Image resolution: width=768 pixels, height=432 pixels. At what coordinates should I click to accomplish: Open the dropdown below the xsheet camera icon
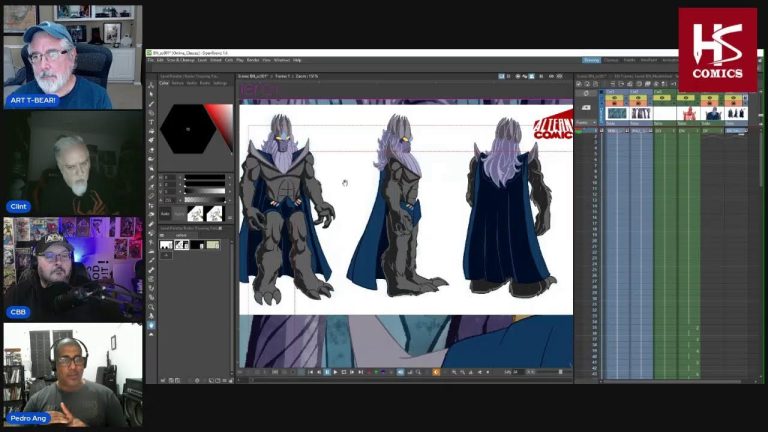tap(587, 124)
